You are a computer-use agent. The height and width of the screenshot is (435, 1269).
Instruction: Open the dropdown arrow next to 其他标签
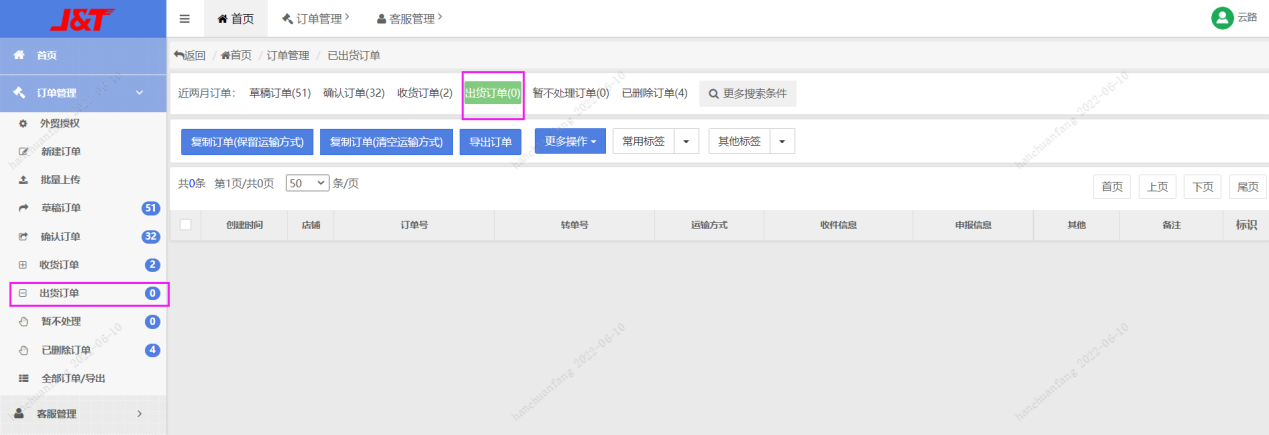[x=782, y=142]
